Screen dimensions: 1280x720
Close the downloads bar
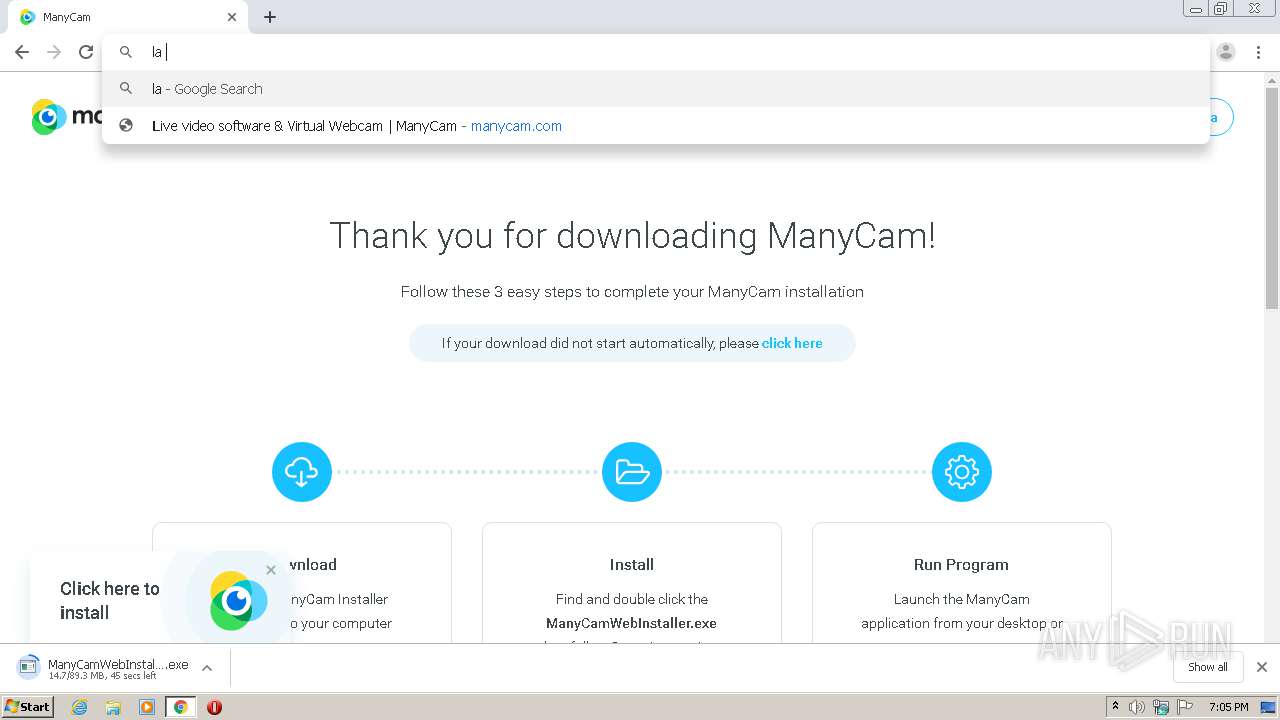click(1262, 667)
